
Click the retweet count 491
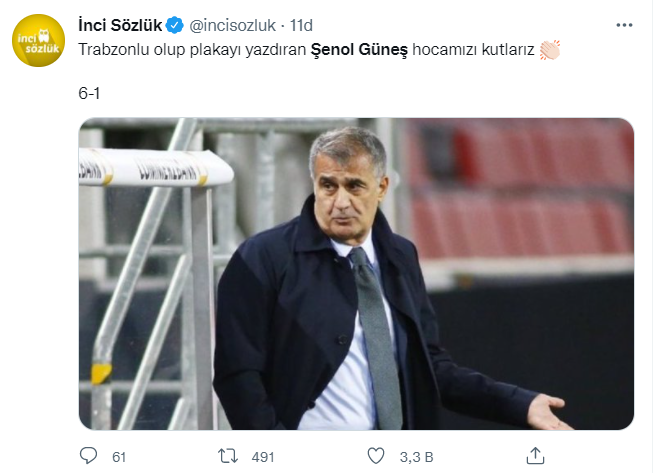[x=263, y=457]
